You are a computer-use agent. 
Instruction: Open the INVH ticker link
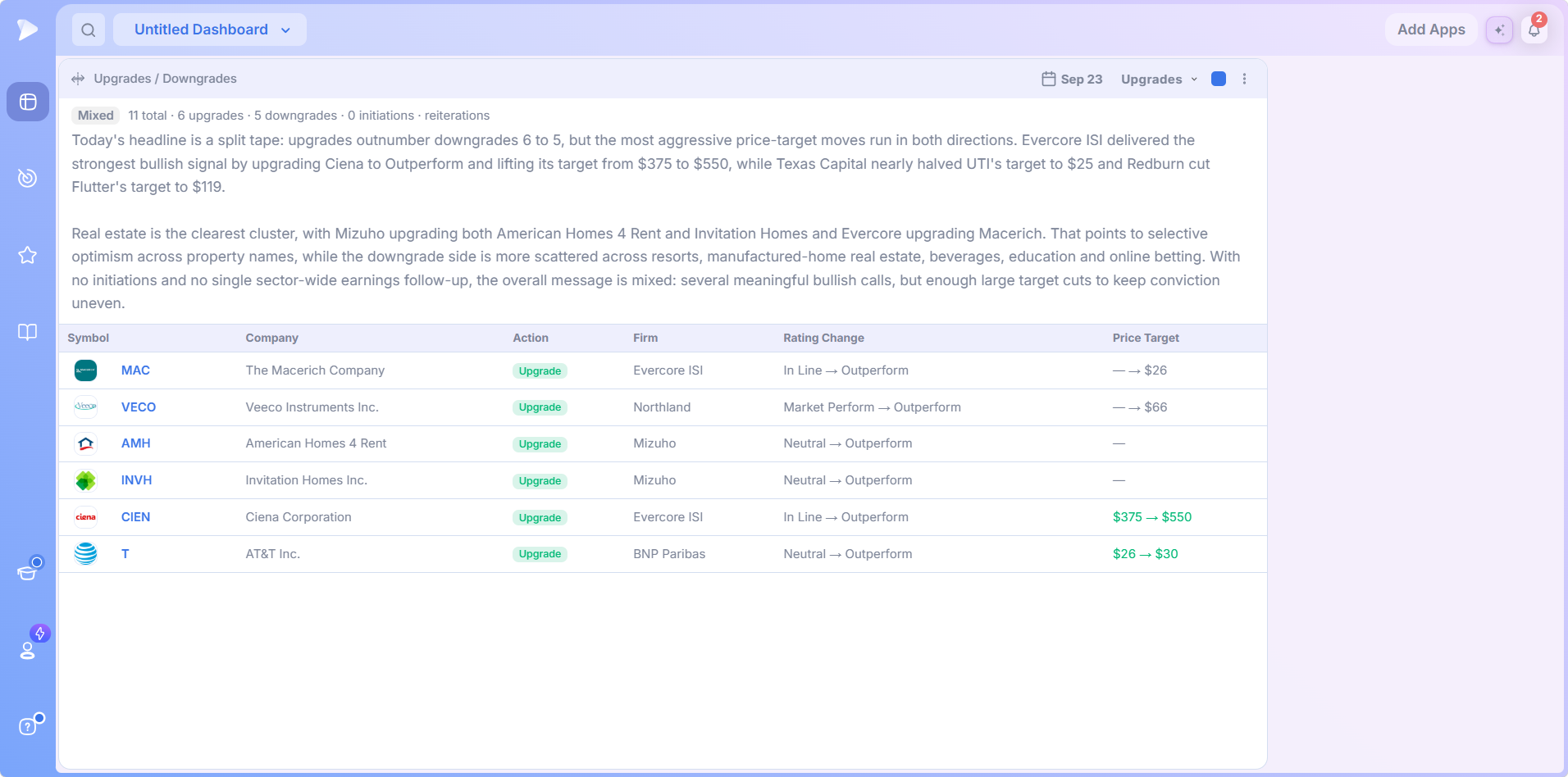click(x=137, y=480)
